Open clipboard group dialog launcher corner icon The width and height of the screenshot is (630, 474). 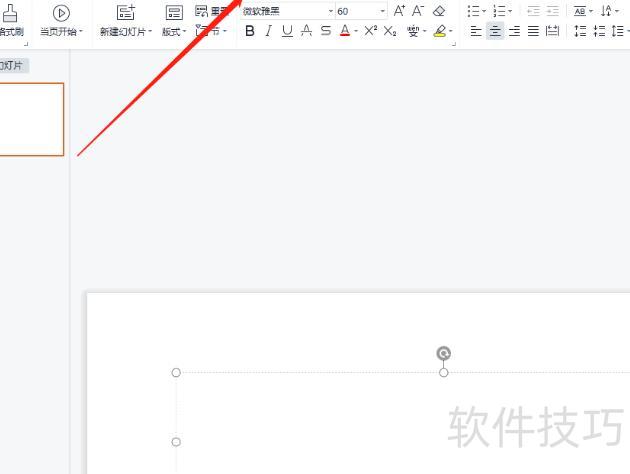coord(26,44)
